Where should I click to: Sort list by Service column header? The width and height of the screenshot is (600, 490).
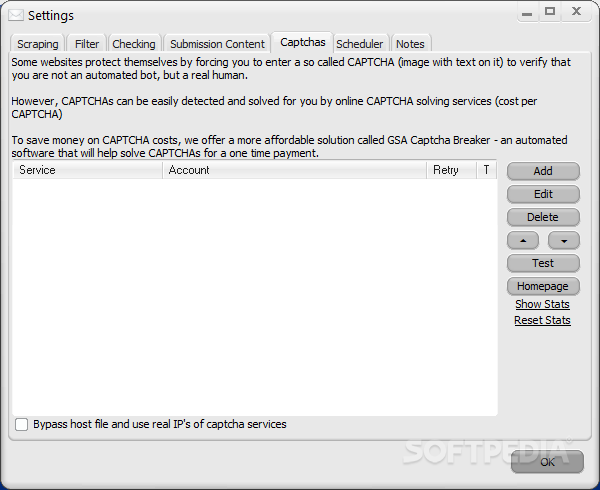click(88, 170)
